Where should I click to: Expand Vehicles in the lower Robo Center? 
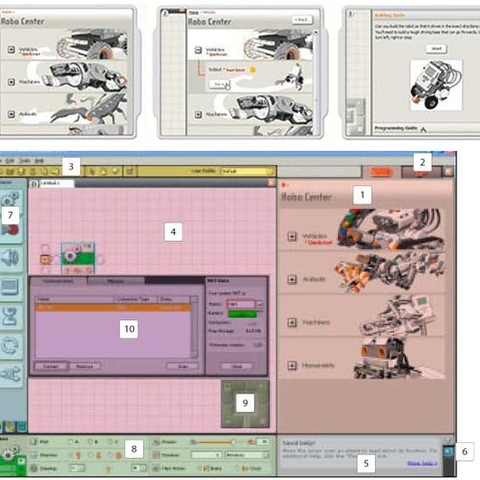(292, 237)
